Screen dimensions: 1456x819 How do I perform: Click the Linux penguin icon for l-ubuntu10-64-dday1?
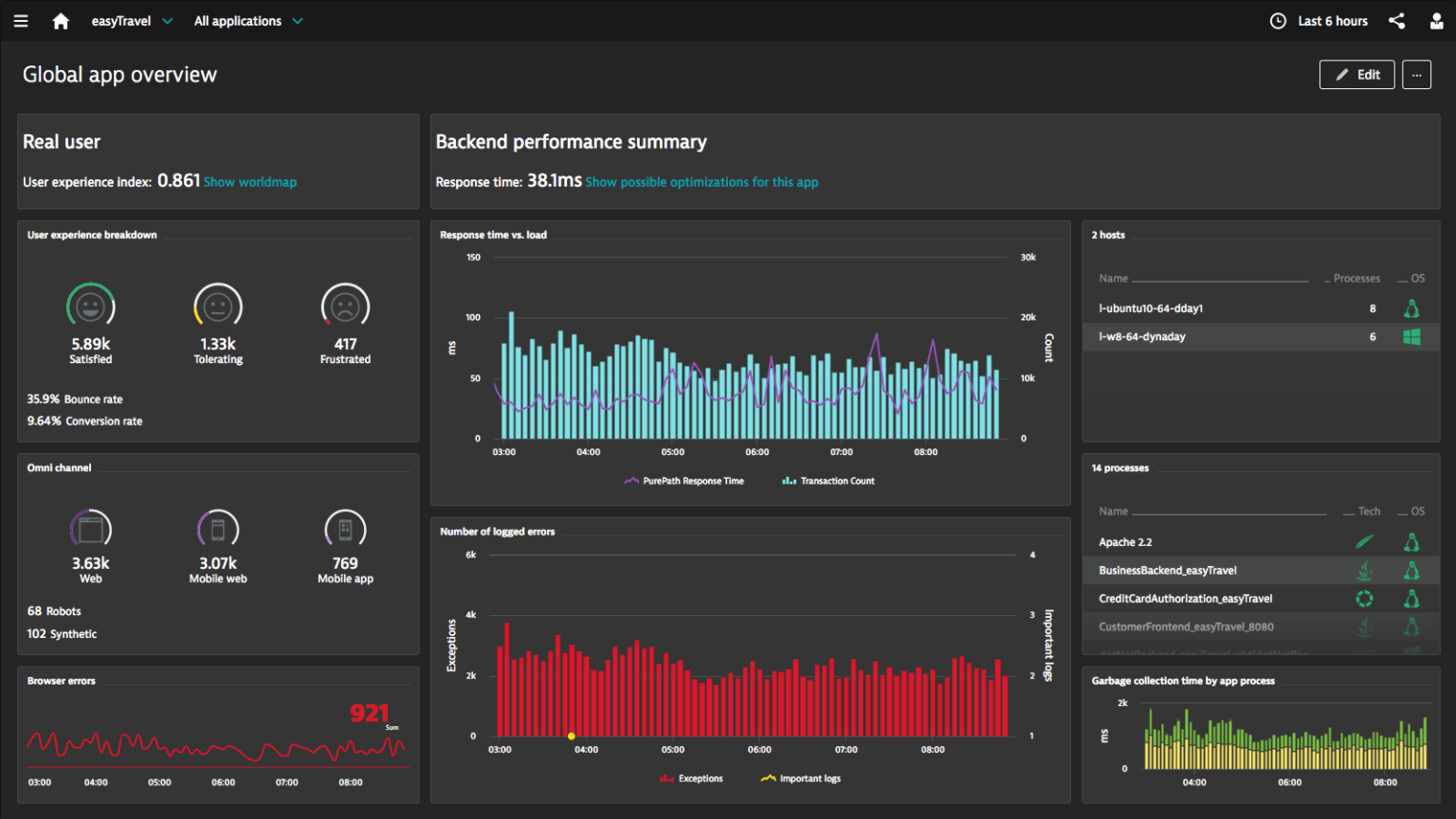coord(1411,308)
